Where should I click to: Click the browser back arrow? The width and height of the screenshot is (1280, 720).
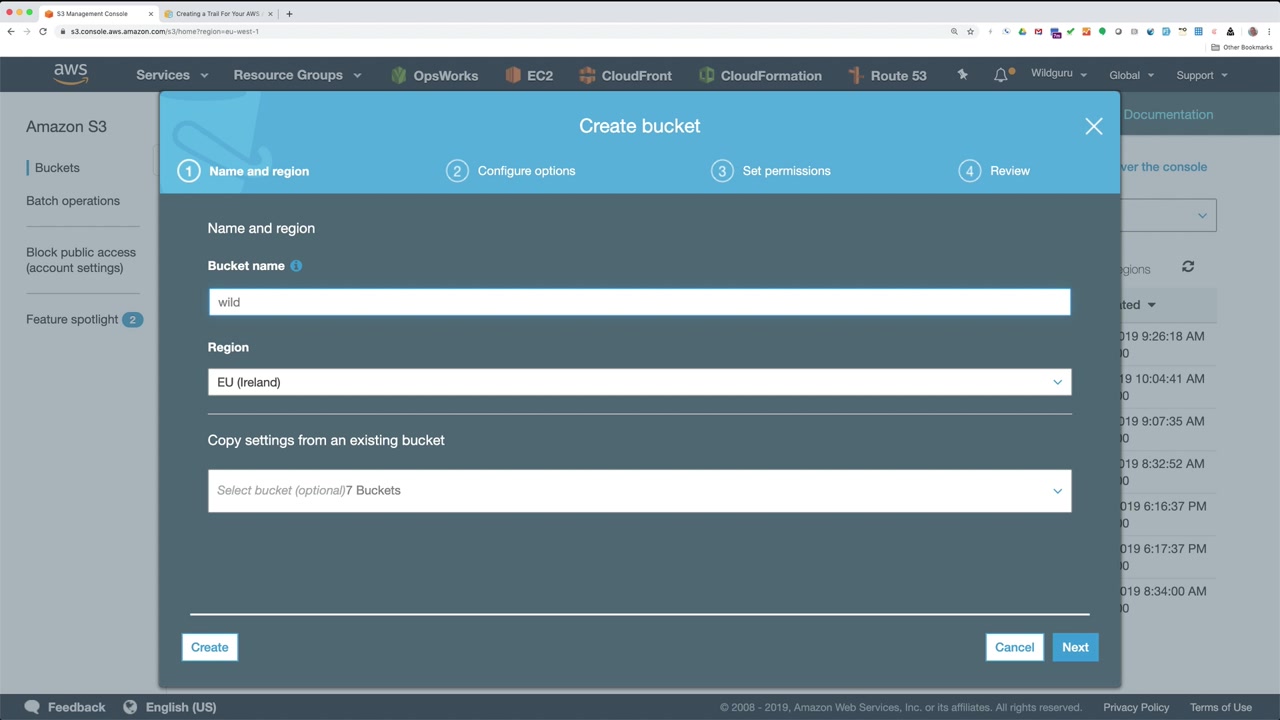pyautogui.click(x=11, y=31)
